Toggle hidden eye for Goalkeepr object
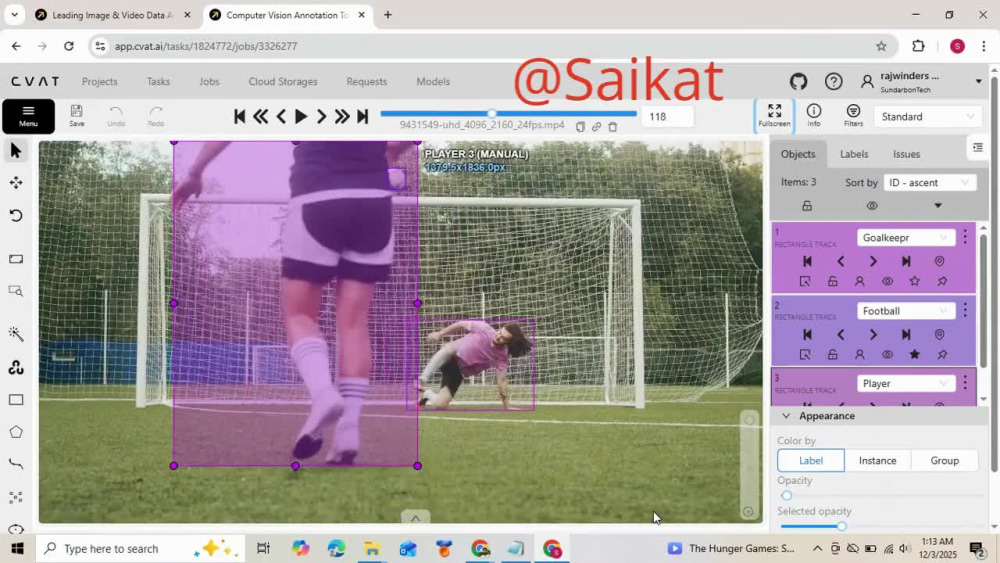 point(887,281)
